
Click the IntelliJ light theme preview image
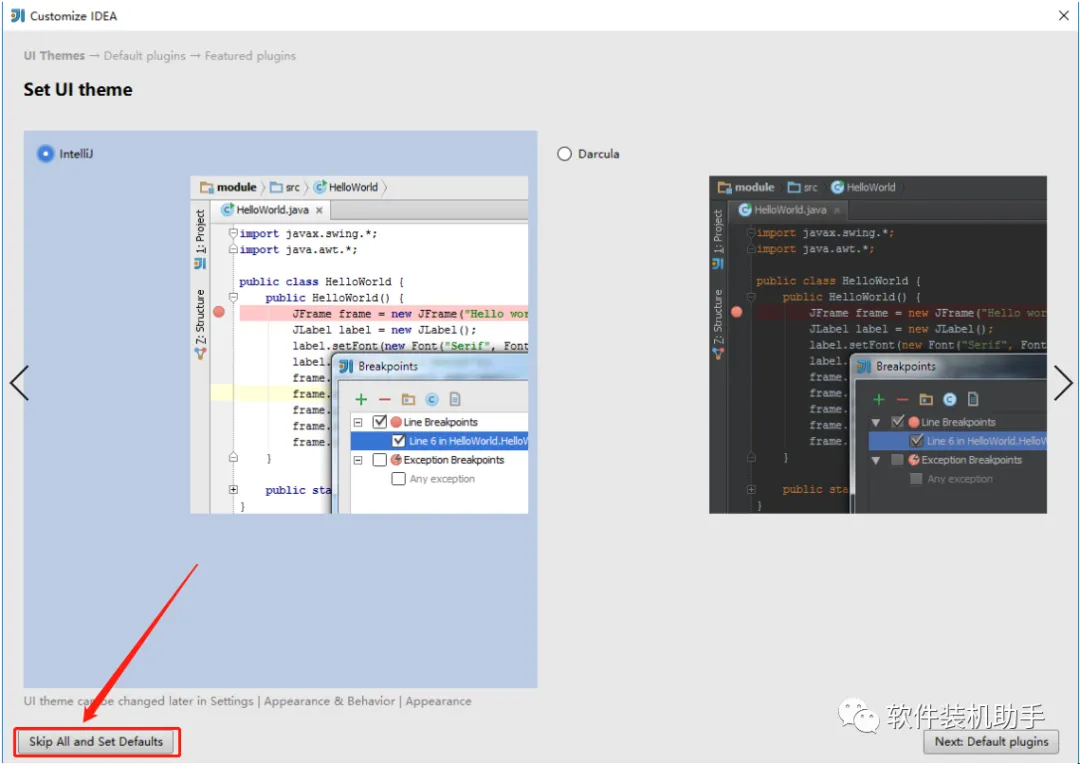[360, 344]
